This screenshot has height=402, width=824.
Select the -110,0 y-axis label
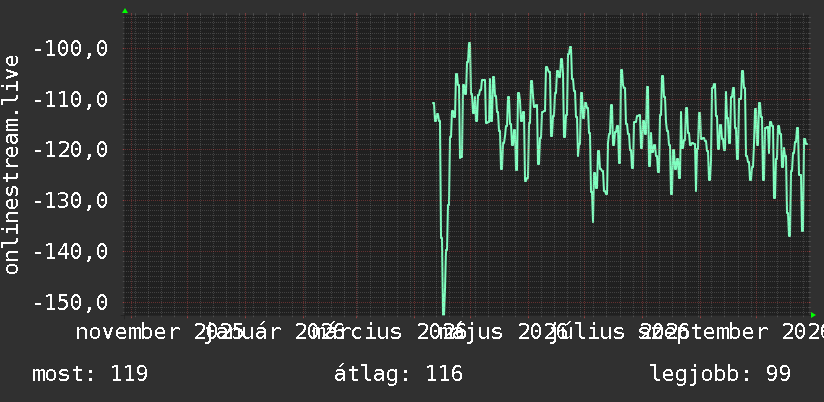[70, 99]
